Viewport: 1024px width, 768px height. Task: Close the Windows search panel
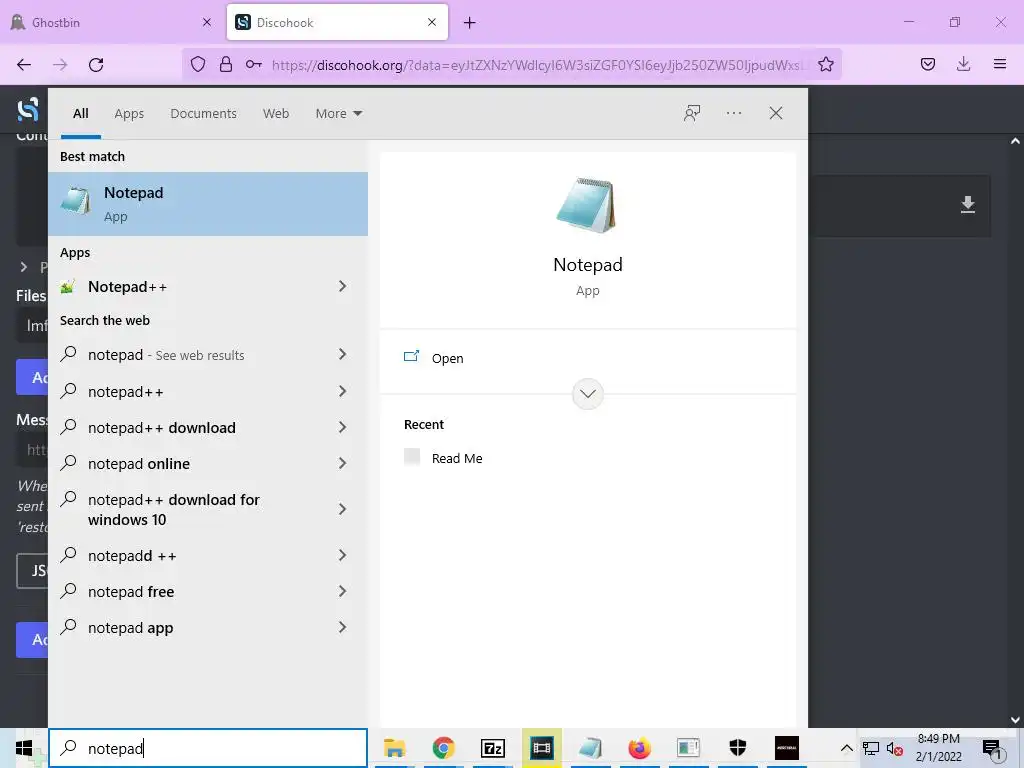(775, 113)
